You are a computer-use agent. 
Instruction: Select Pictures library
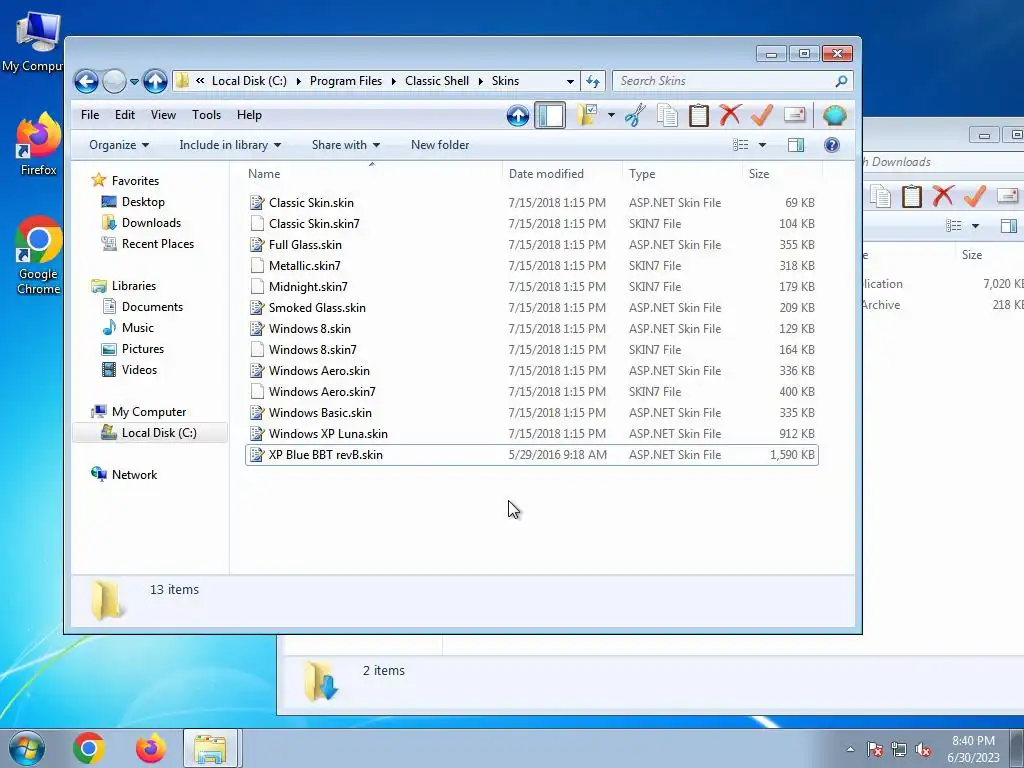pyautogui.click(x=142, y=349)
